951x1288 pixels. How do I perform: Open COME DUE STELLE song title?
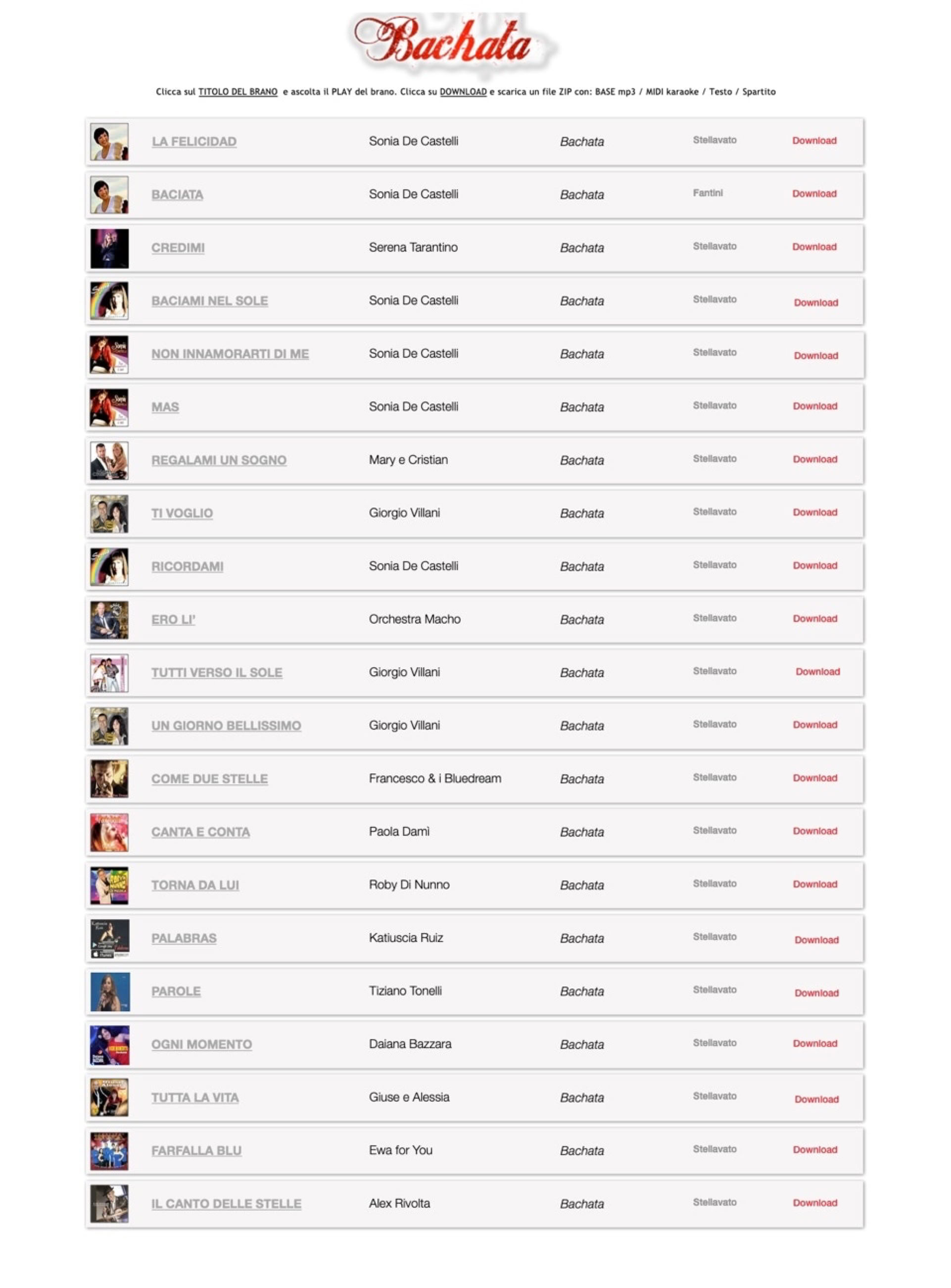pyautogui.click(x=209, y=779)
